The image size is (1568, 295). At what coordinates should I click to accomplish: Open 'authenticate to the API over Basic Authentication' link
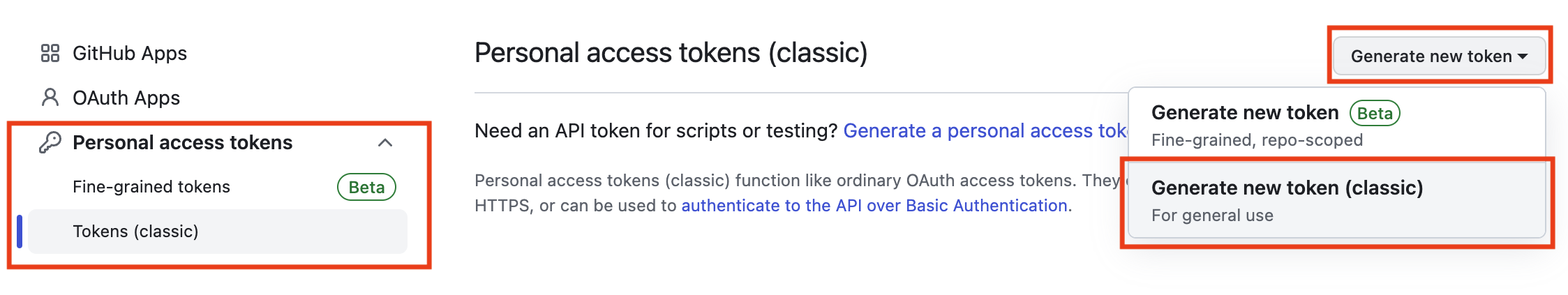point(874,206)
